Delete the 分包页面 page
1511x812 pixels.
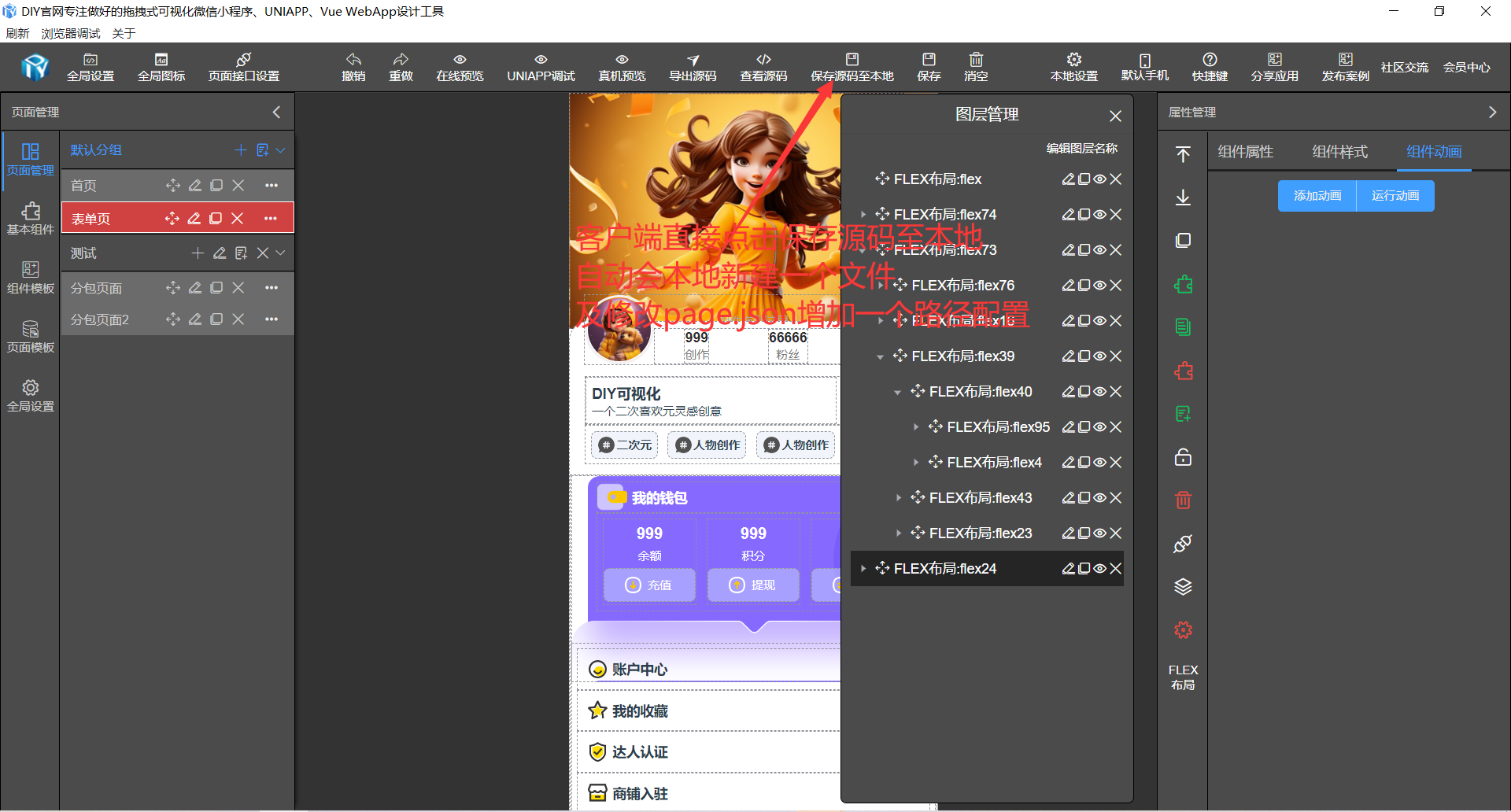click(238, 287)
